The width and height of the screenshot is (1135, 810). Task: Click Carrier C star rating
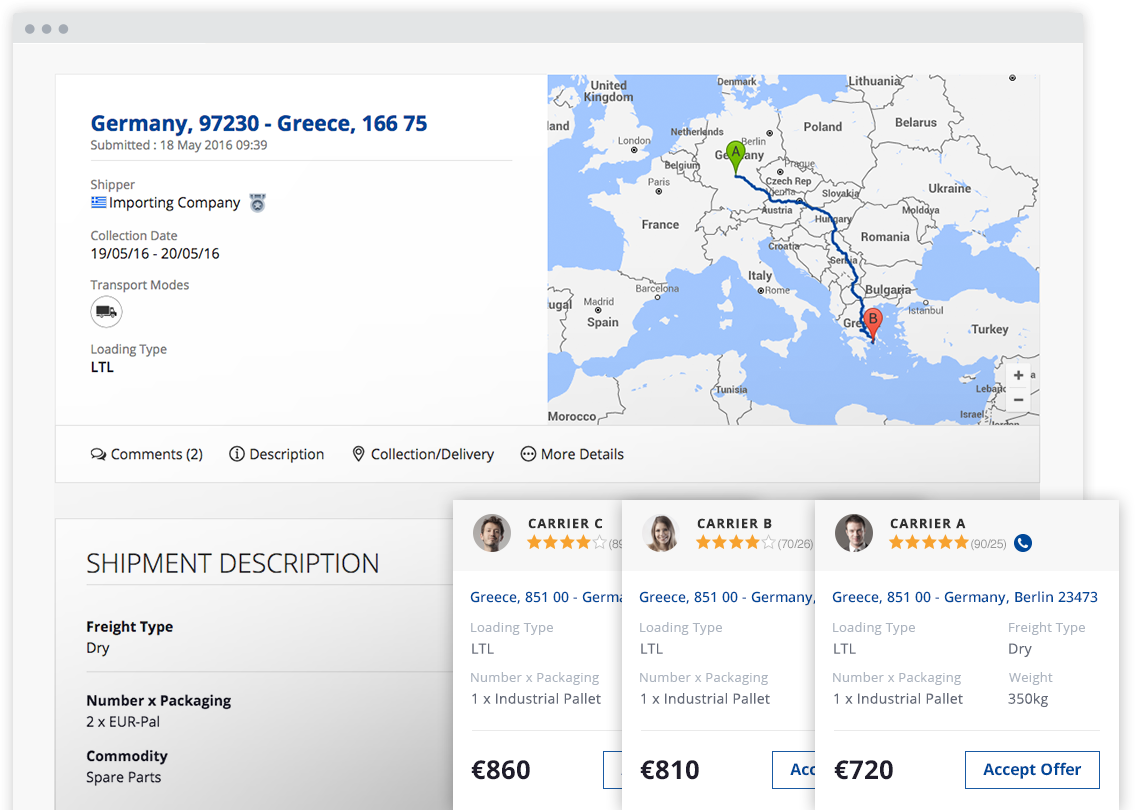pyautogui.click(x=567, y=542)
